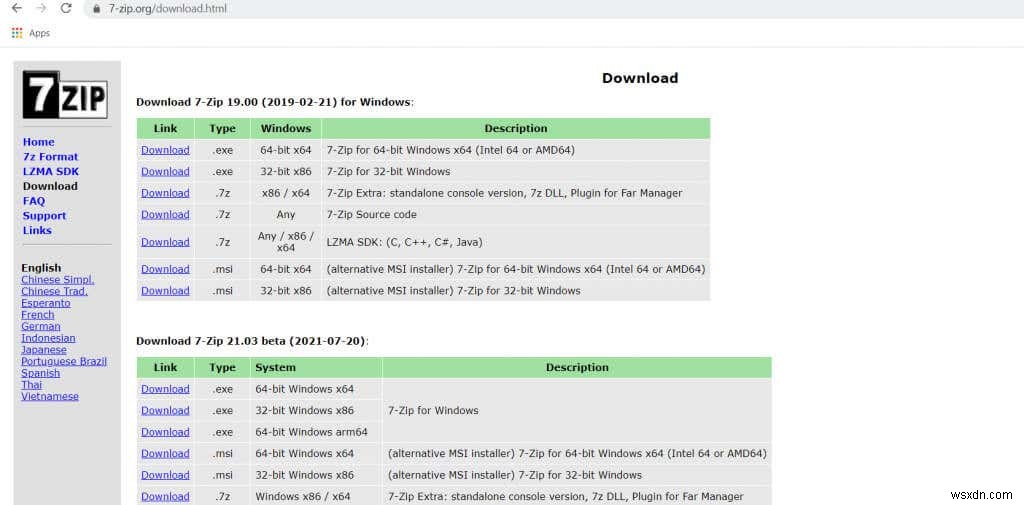Open the Links sidebar link
This screenshot has width=1024, height=505.
[37, 231]
